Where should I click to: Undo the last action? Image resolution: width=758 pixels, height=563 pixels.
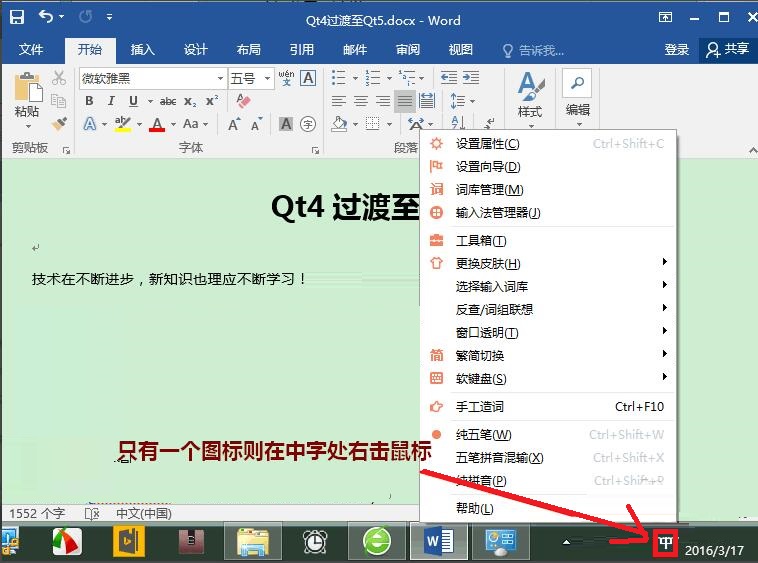tap(46, 17)
